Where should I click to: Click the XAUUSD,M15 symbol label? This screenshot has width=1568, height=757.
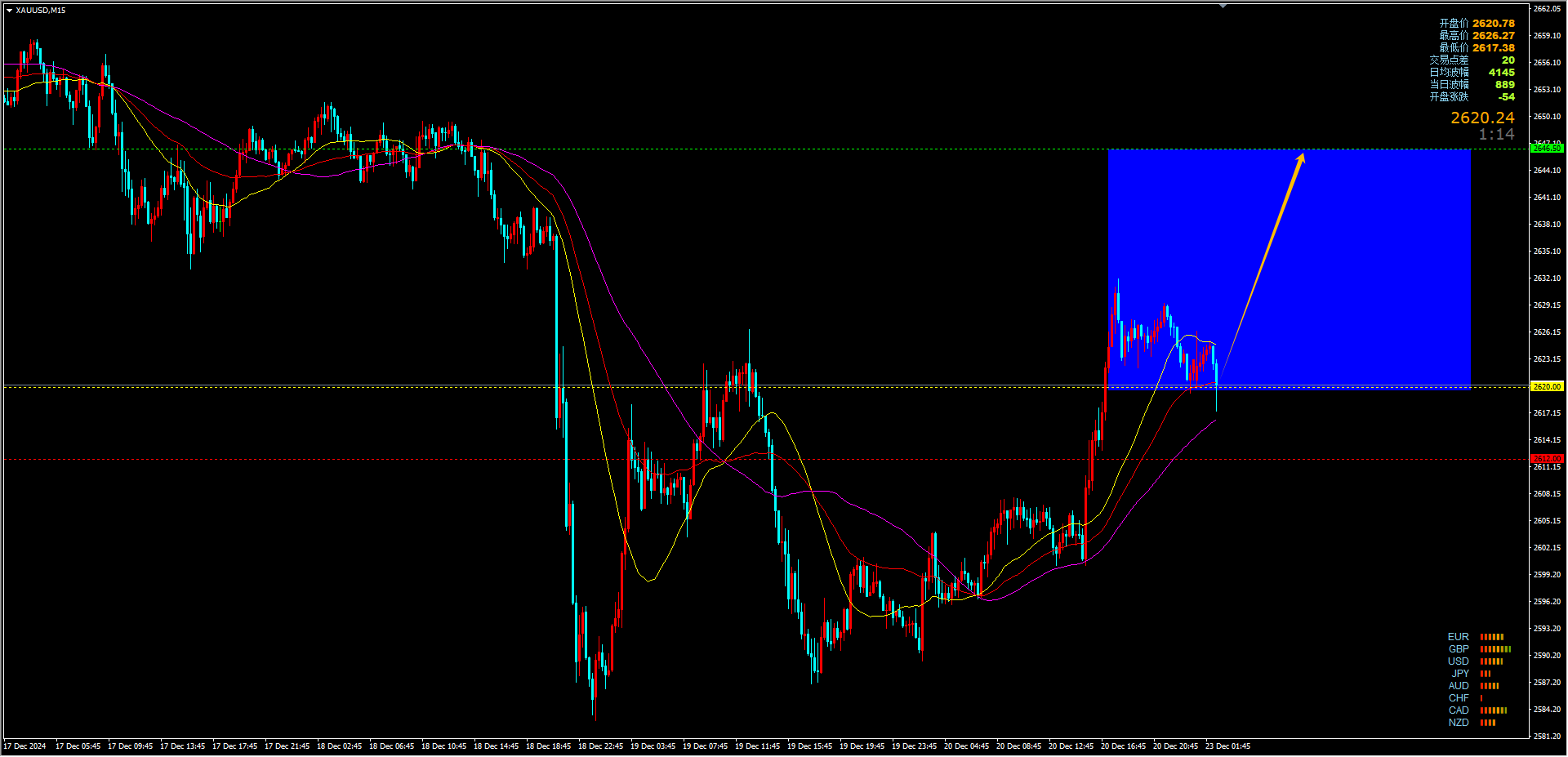click(x=41, y=11)
